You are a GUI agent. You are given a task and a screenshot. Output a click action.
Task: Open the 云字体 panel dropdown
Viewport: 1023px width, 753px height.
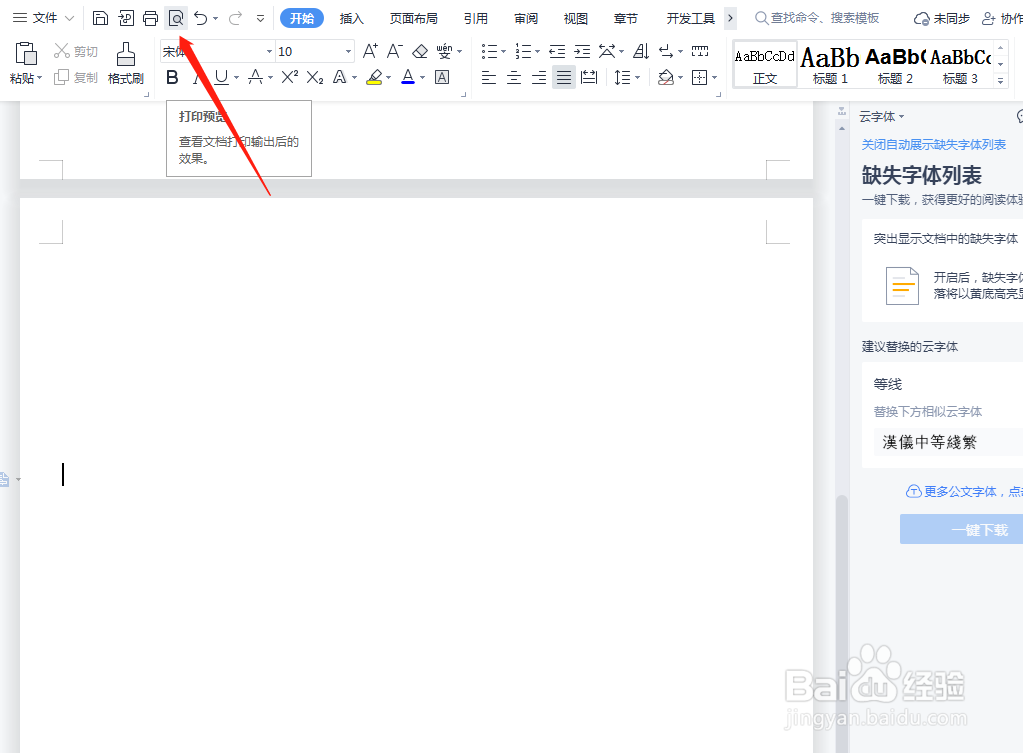(x=902, y=117)
